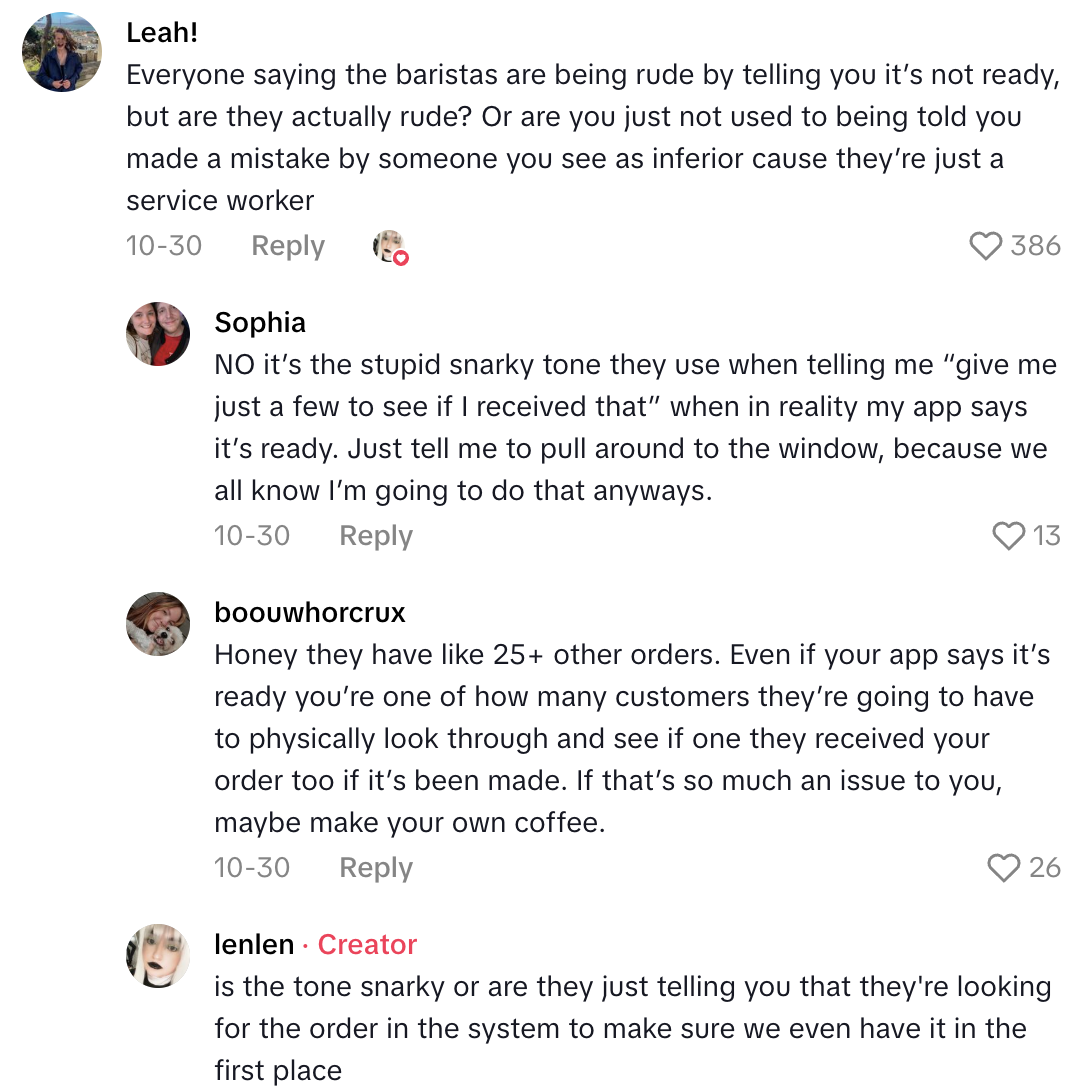
Task: Select the username lenlen
Action: (254, 944)
